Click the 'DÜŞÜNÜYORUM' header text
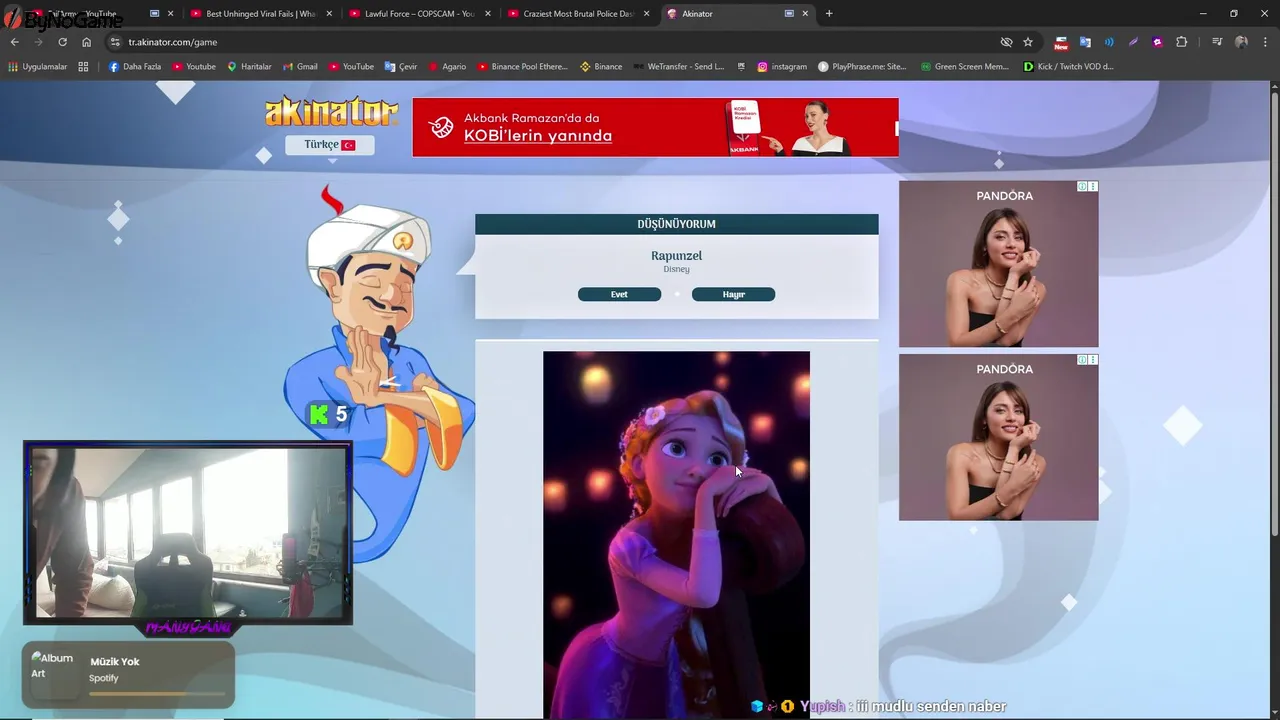The width and height of the screenshot is (1280, 720). click(x=676, y=224)
